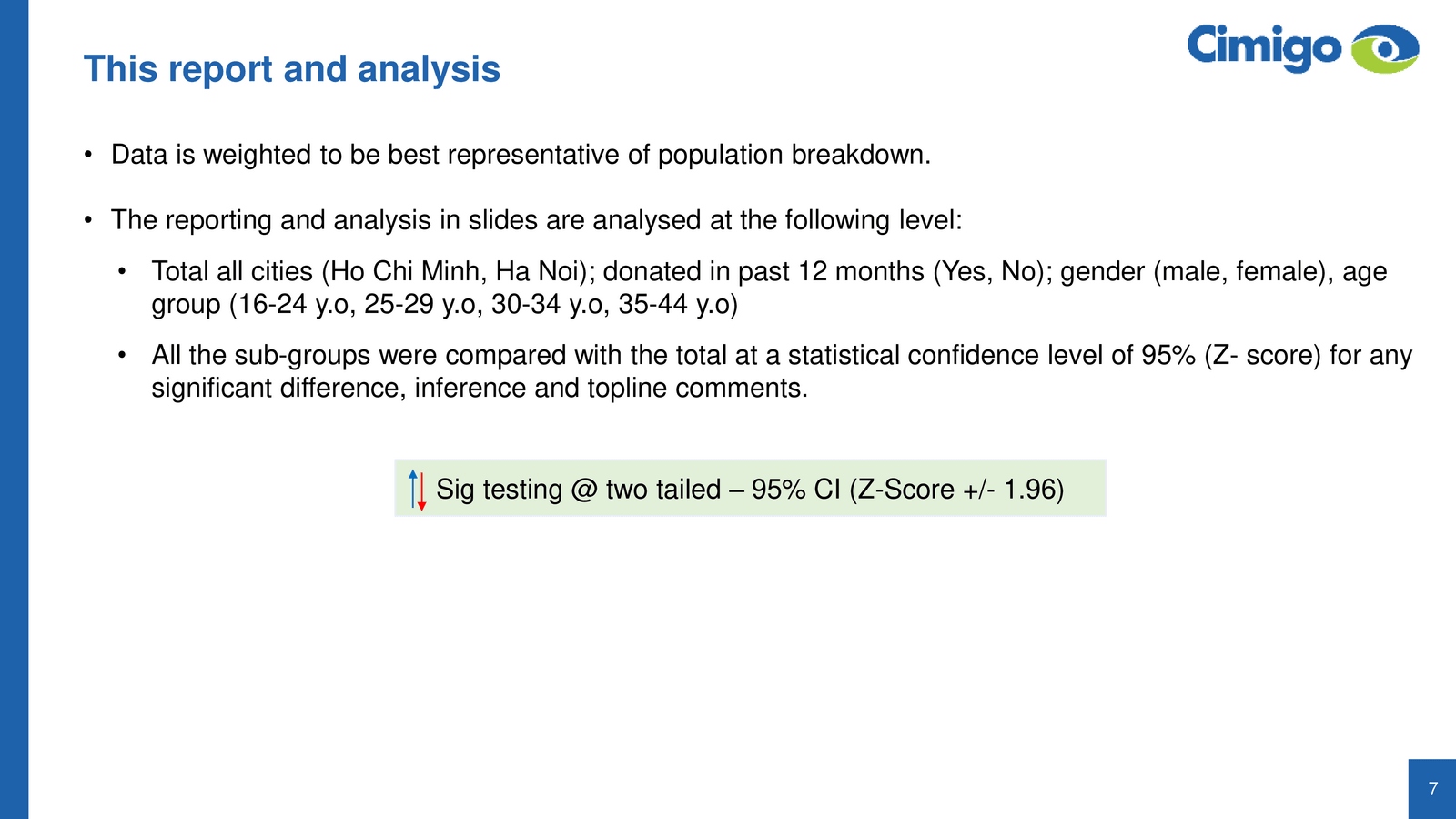This screenshot has height=819, width=1456.
Task: Click the 'Data is weighted' bullet text
Action: pyautogui.click(x=521, y=155)
